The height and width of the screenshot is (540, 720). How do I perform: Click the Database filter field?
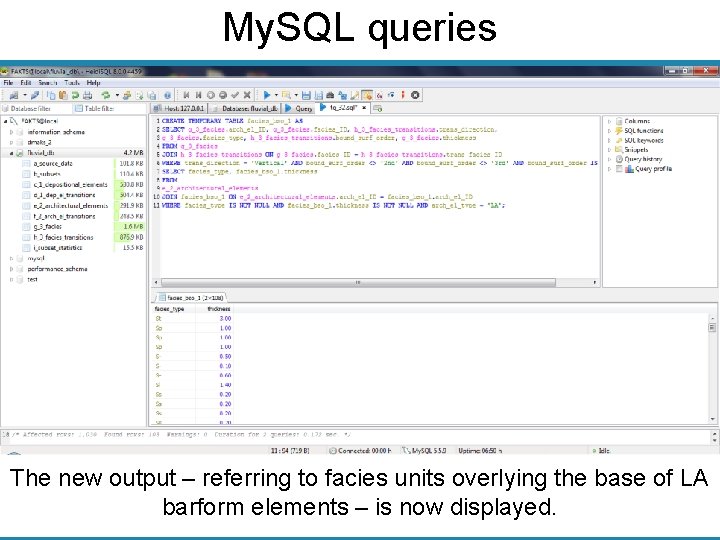35,109
